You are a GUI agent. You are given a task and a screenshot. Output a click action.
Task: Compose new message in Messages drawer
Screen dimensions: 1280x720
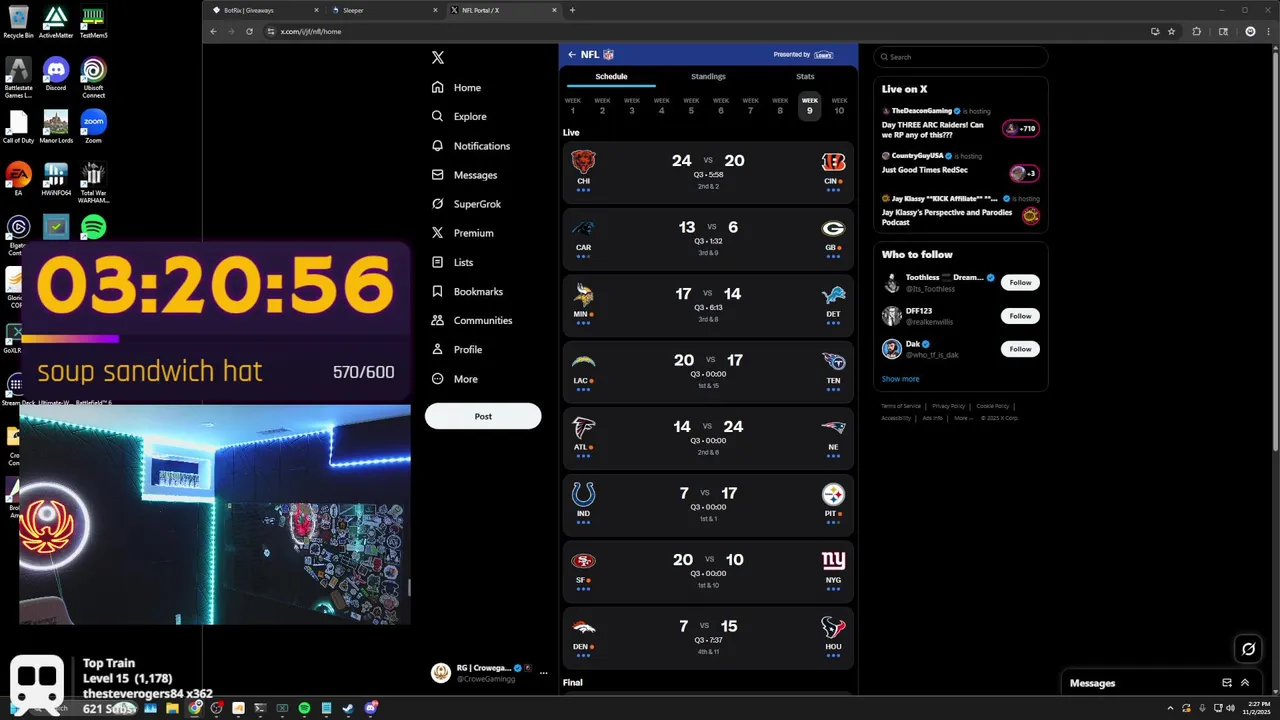point(1227,683)
